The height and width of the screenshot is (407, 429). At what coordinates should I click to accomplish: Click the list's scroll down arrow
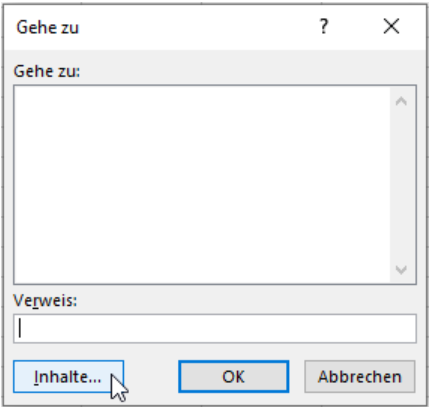(x=401, y=269)
